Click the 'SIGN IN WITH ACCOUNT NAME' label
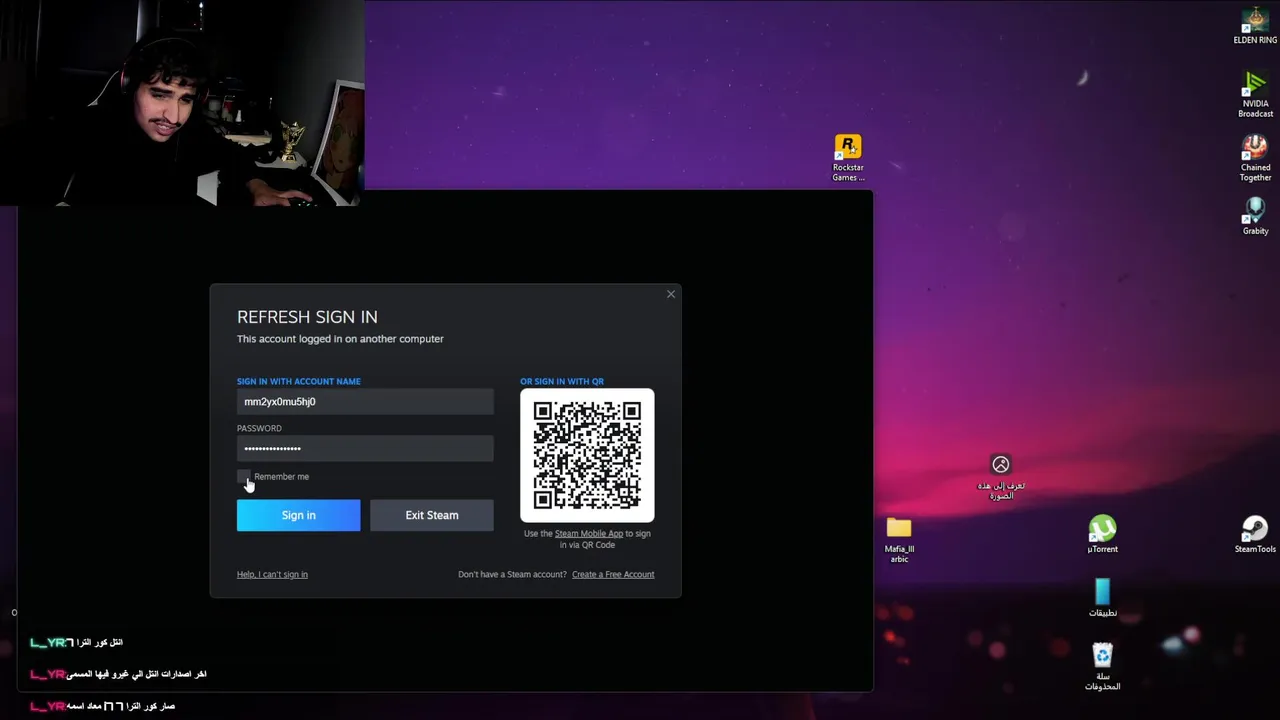Screen dimensions: 1280x720 (299, 381)
